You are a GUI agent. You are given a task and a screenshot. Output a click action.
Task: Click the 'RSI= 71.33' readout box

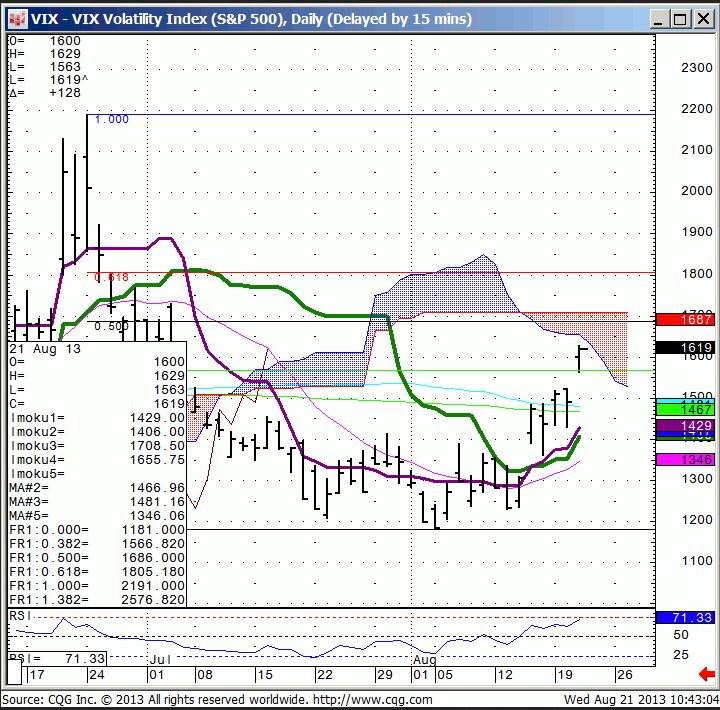[x=57, y=659]
